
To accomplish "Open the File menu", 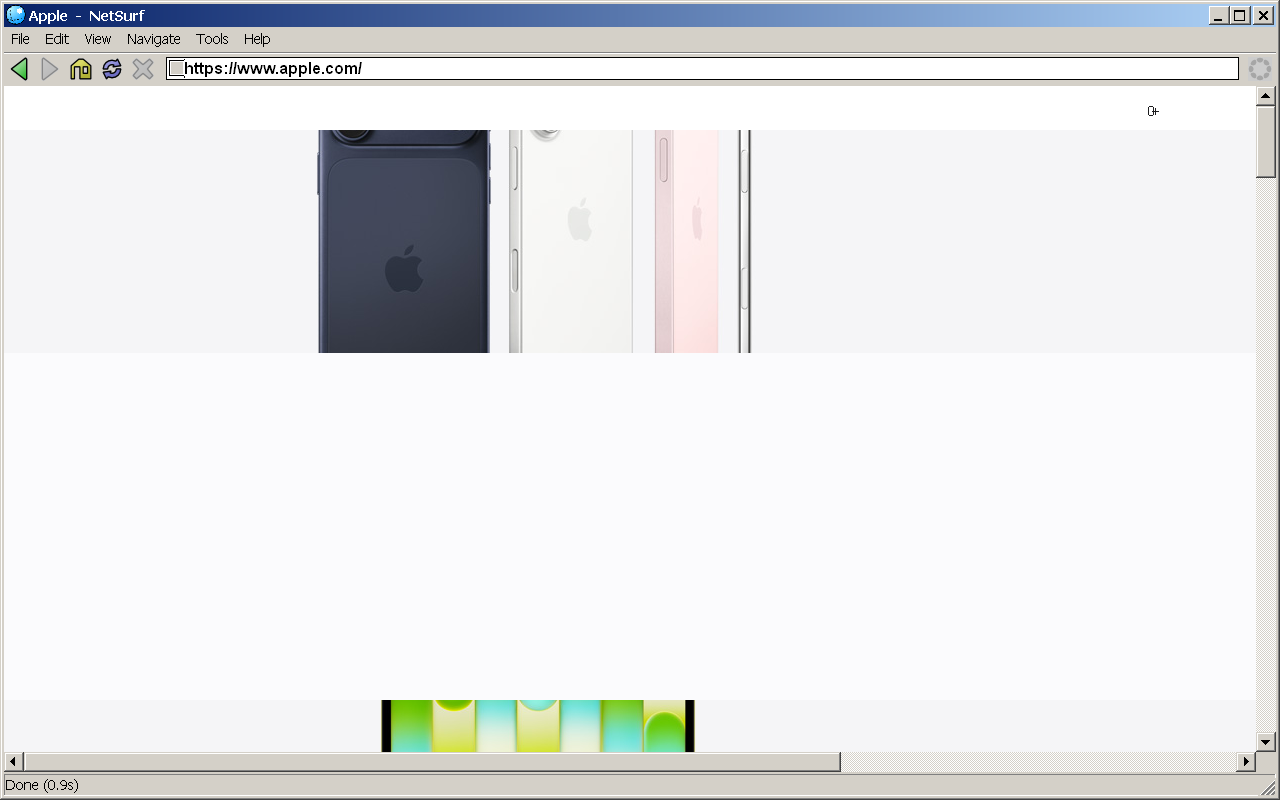I will pyautogui.click(x=20, y=39).
